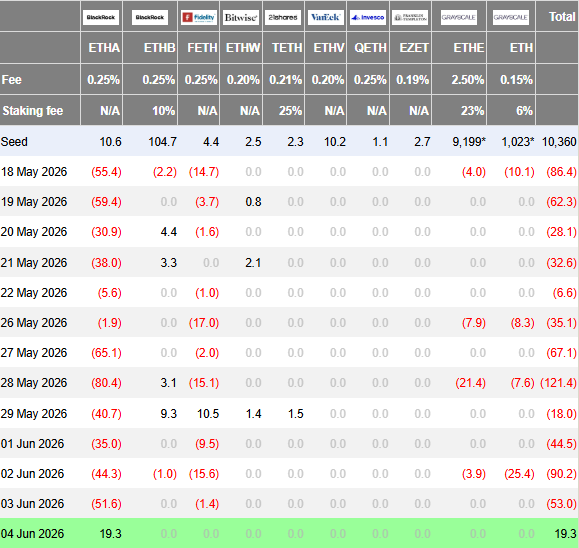Screen dimensions: 579x548
Task: Click the 28 May 2026 date
Action: tap(34, 383)
